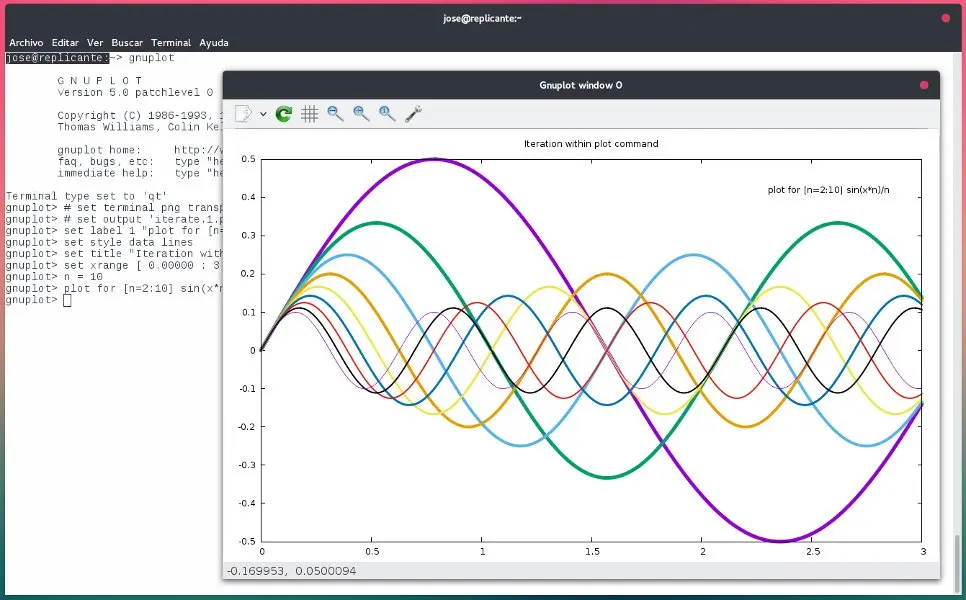Open the Terminal menu

point(170,42)
